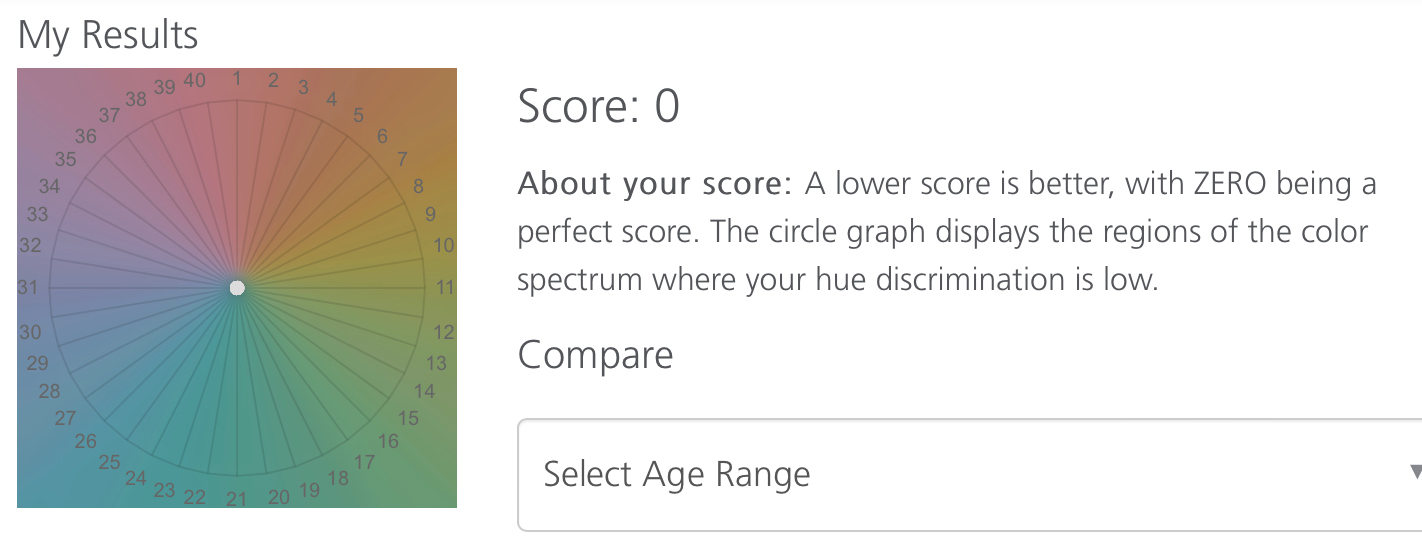Click number 26 on the hue circle

point(85,441)
